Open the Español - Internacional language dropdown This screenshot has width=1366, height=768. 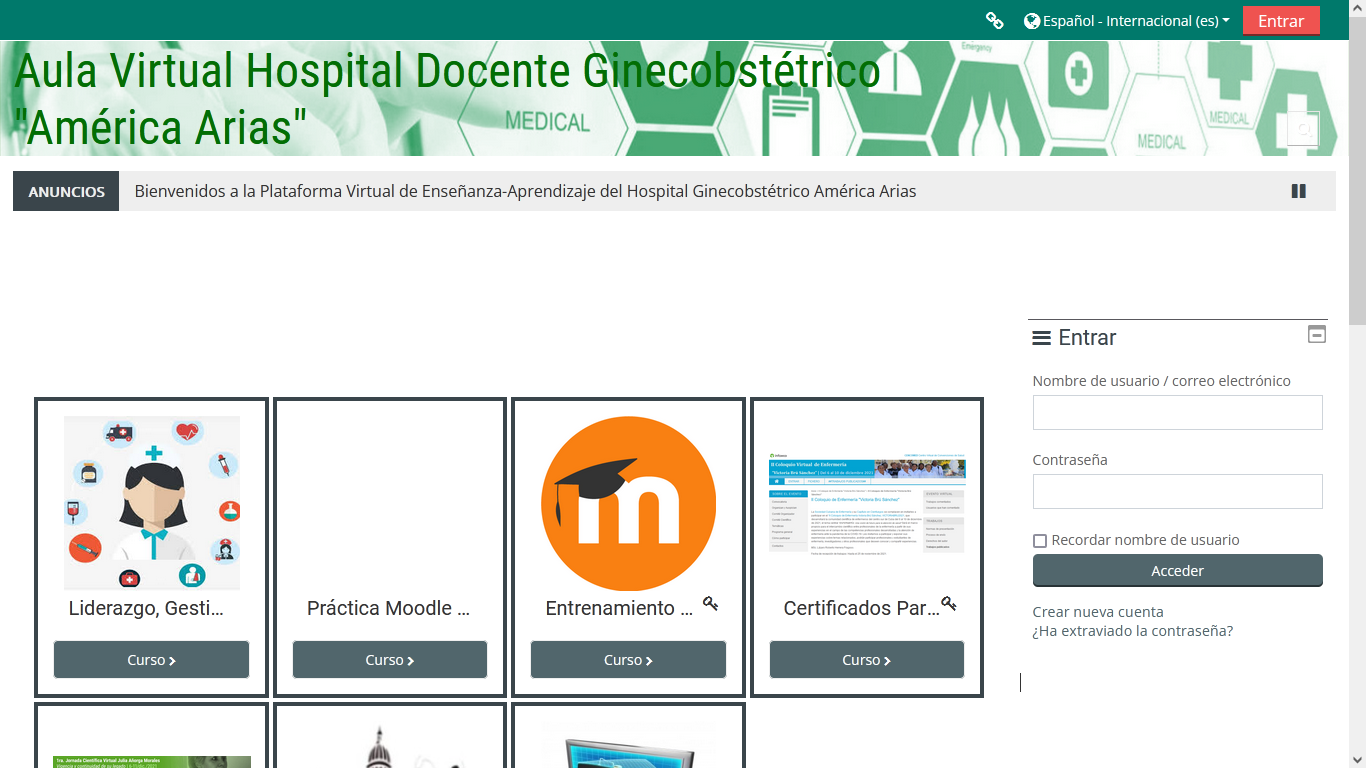(1127, 20)
